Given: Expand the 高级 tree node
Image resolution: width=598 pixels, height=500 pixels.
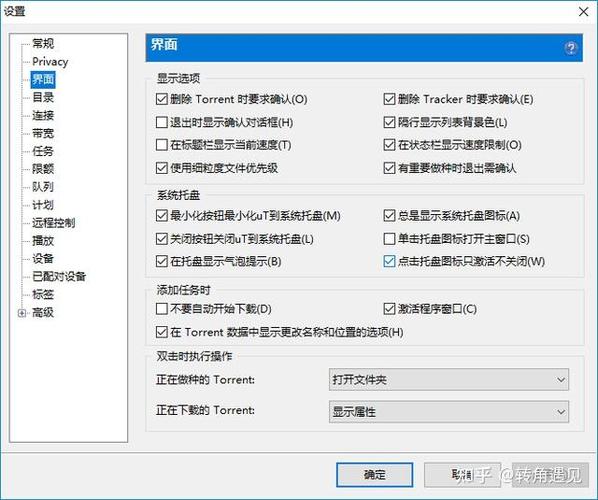Looking at the screenshot, I should 22,313.
